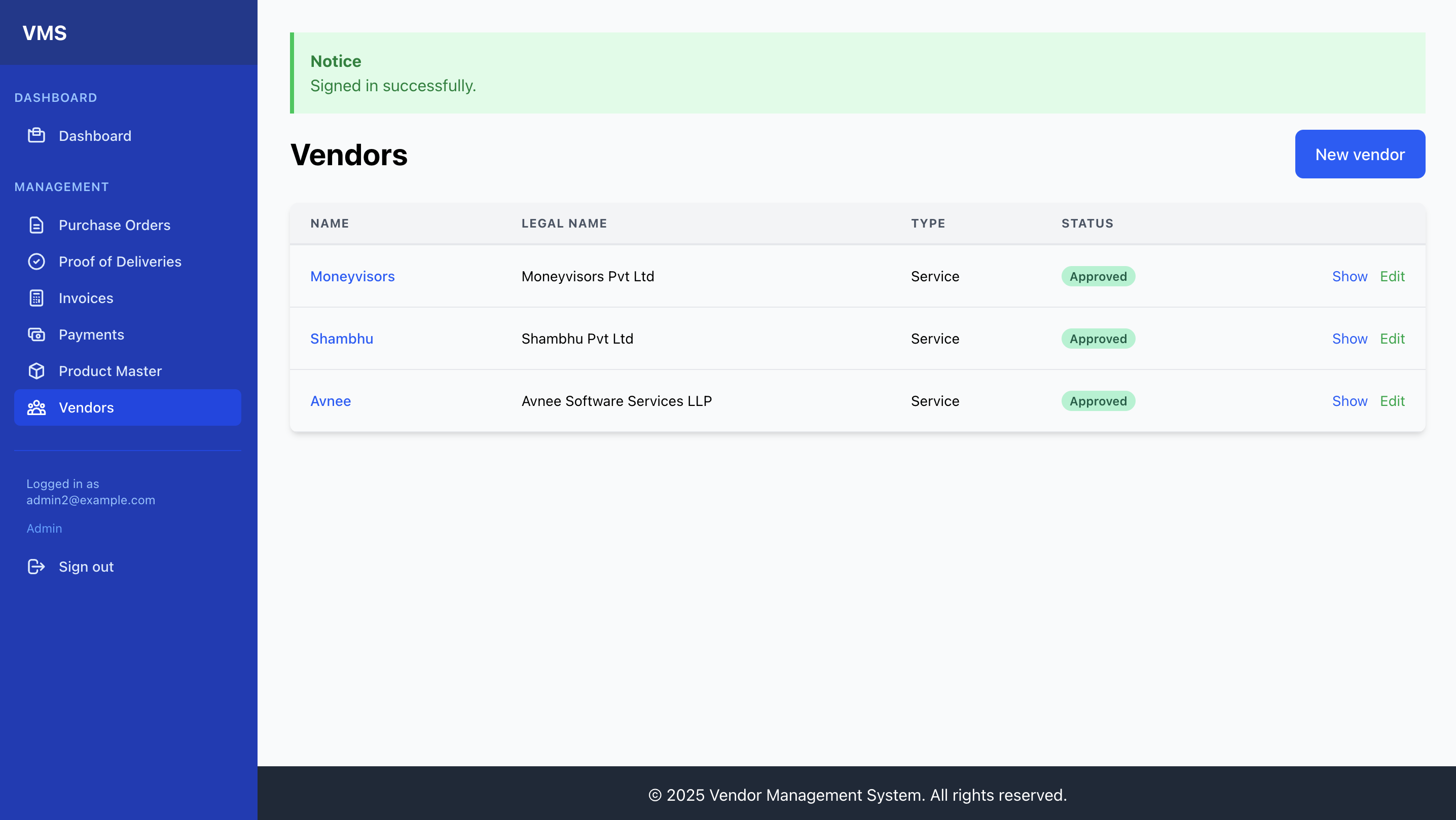This screenshot has height=820, width=1456.
Task: Click the Sign out arrow icon
Action: pyautogui.click(x=36, y=566)
